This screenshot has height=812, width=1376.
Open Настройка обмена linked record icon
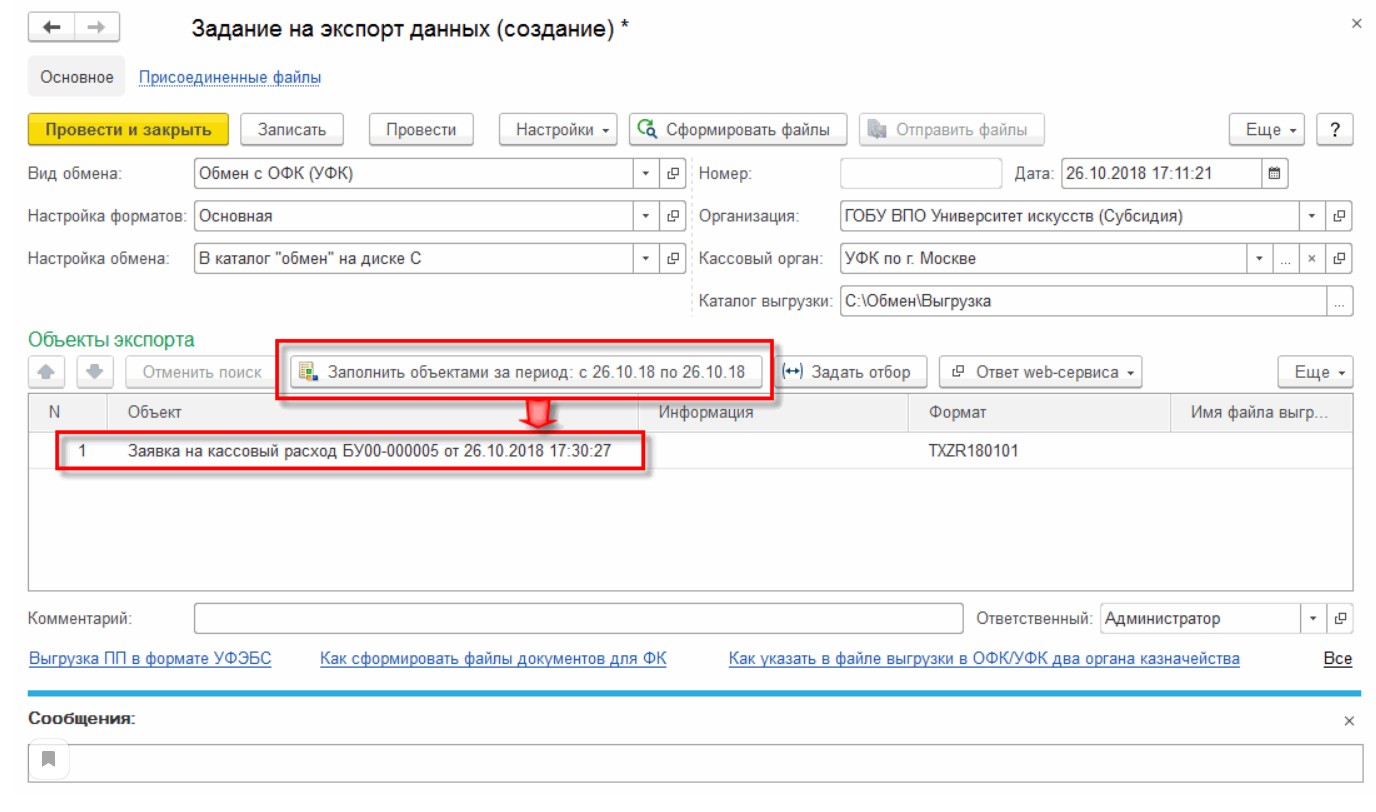673,259
